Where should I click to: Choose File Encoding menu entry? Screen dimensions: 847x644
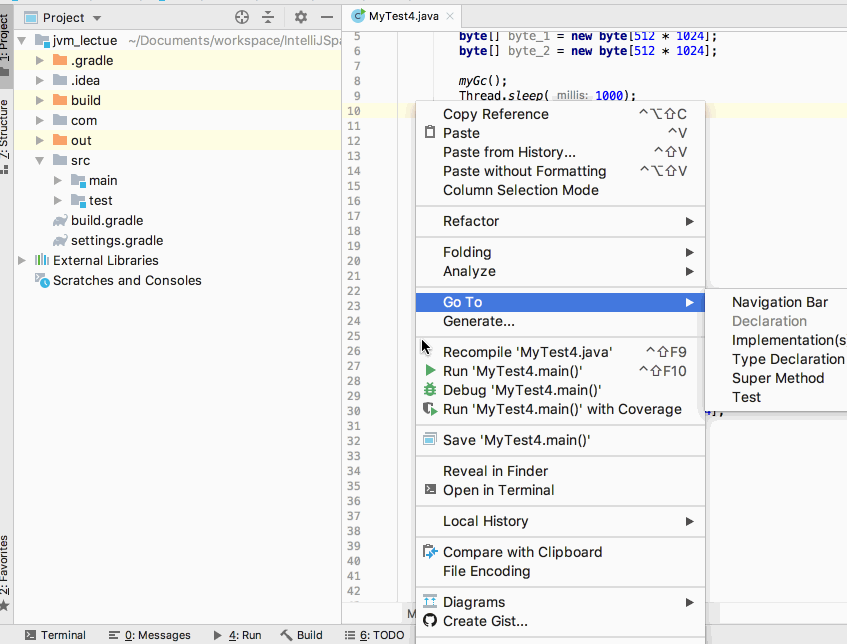pyautogui.click(x=560, y=571)
